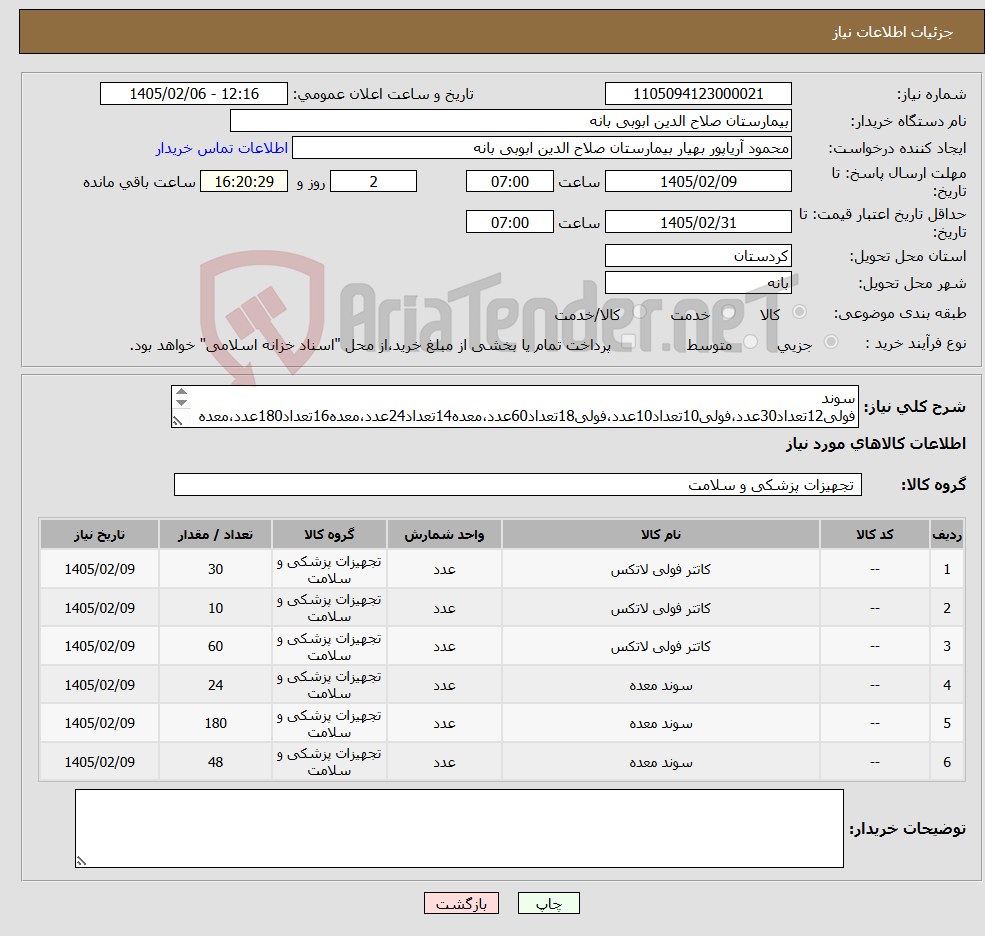985x936 pixels.
Task: Click the page title جزئیات اطلاعات نیاز
Action: tap(893, 32)
